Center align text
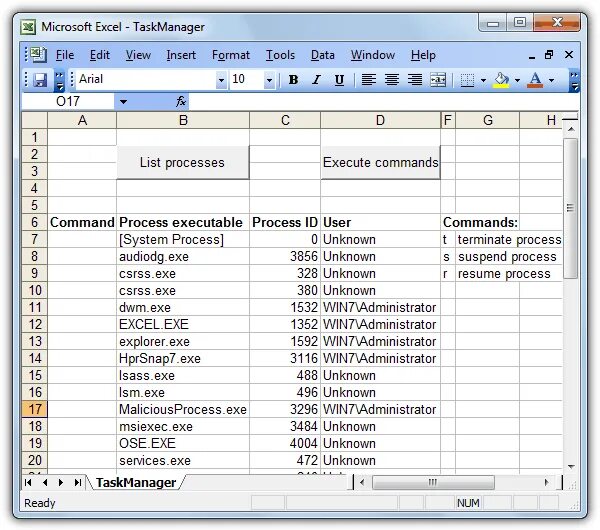This screenshot has width=600, height=530. pos(392,80)
